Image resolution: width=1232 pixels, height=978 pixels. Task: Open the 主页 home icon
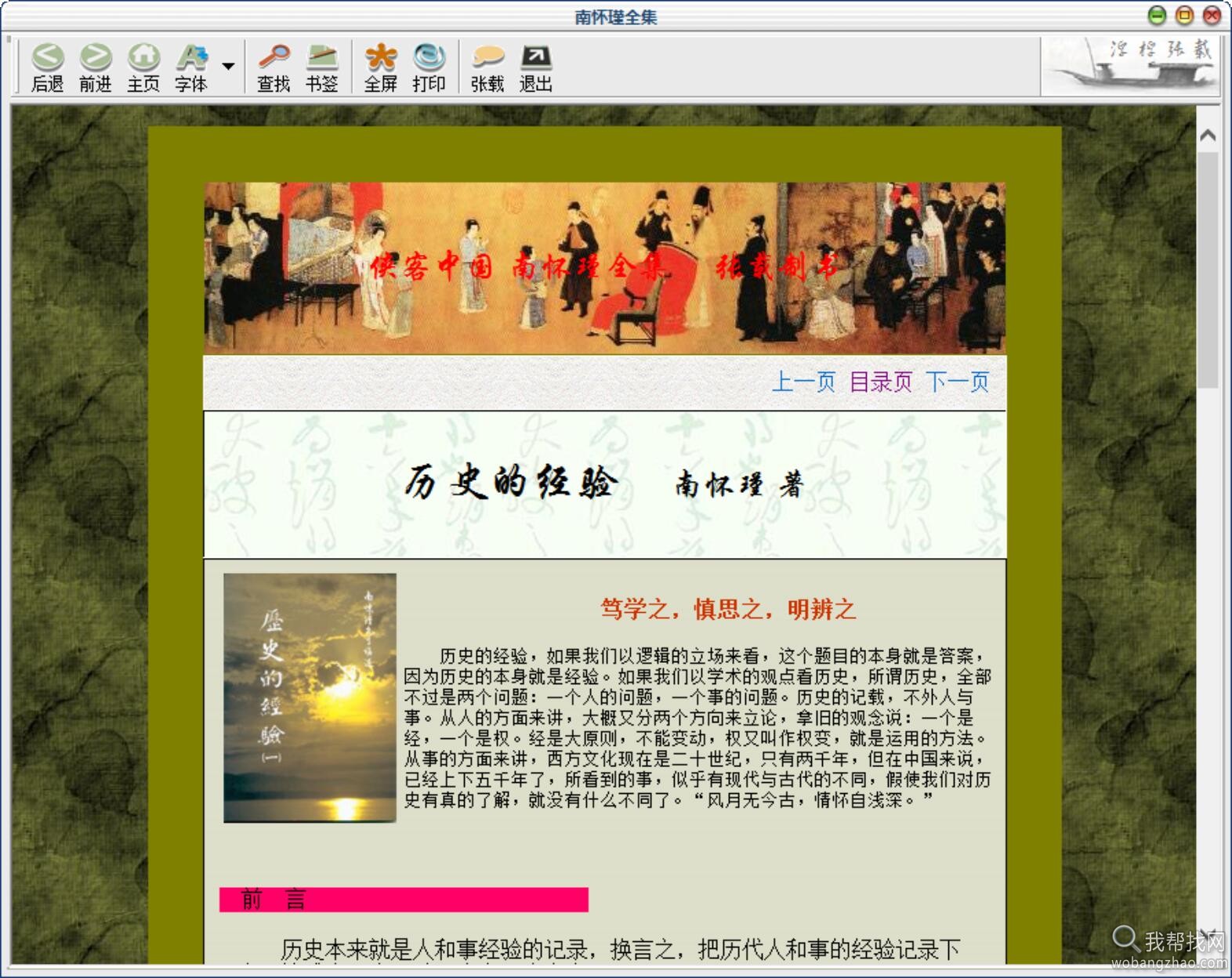[x=143, y=67]
